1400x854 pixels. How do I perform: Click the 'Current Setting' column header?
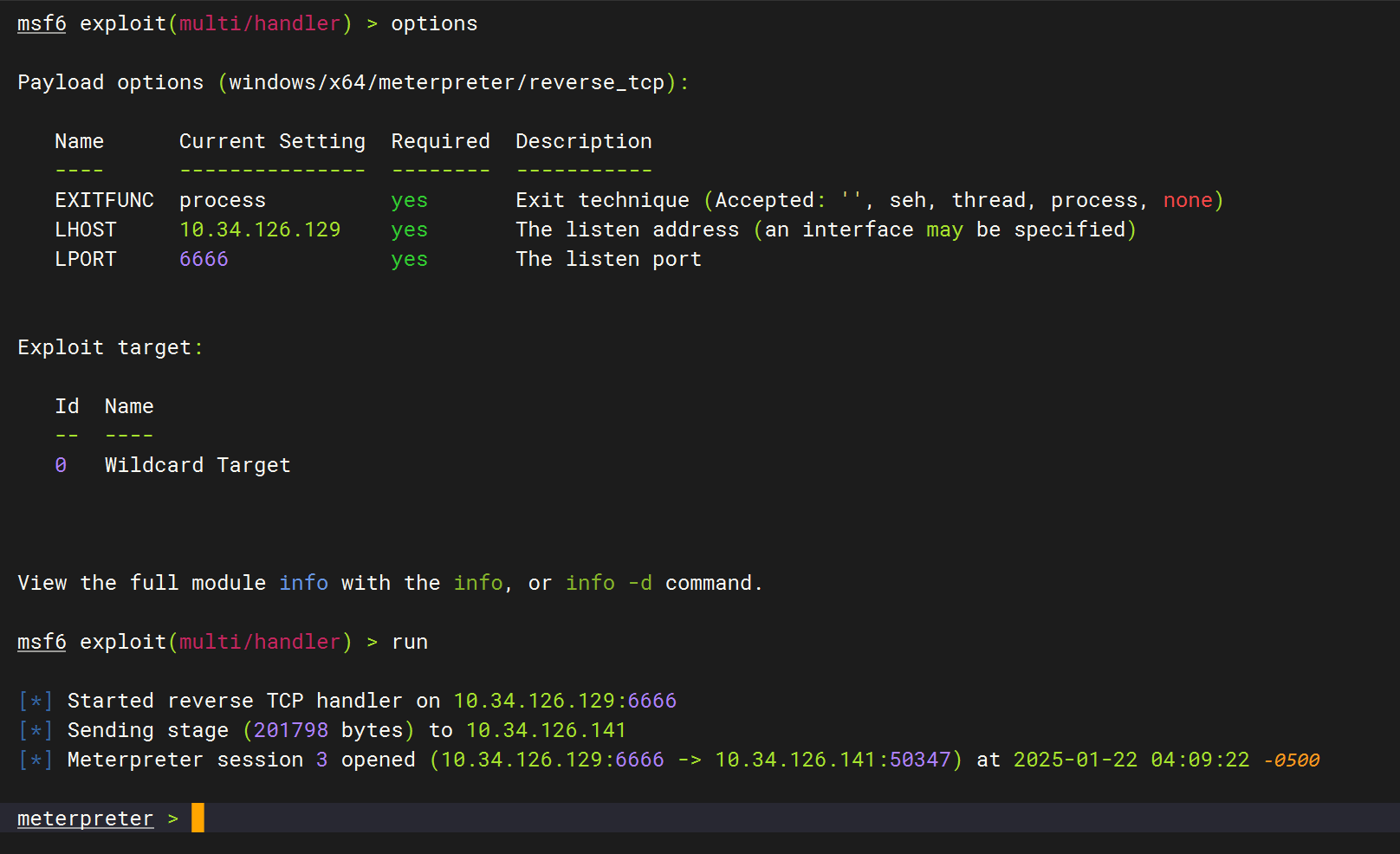point(272,141)
